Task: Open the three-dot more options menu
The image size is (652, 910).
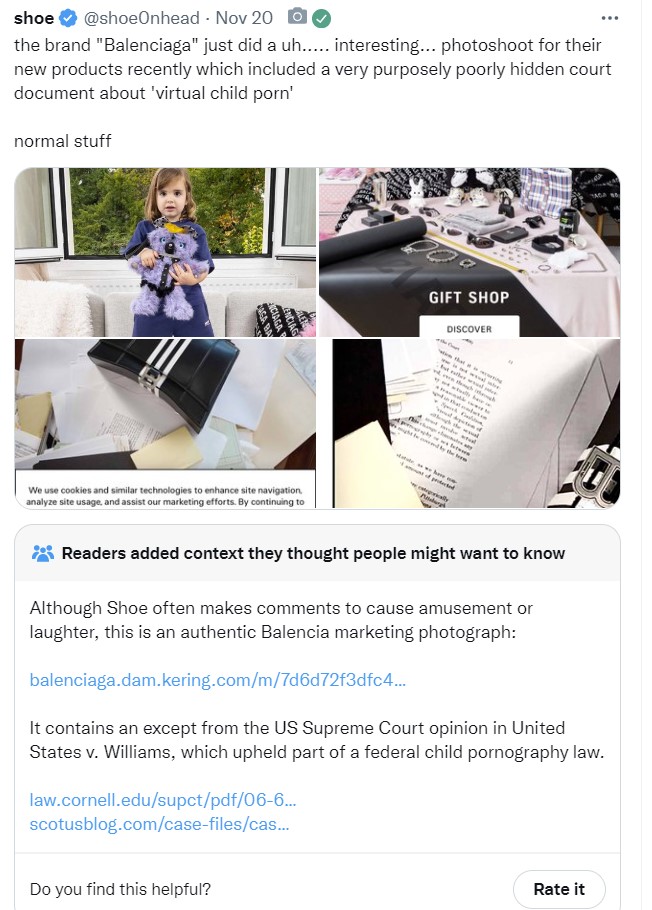Action: click(x=610, y=19)
